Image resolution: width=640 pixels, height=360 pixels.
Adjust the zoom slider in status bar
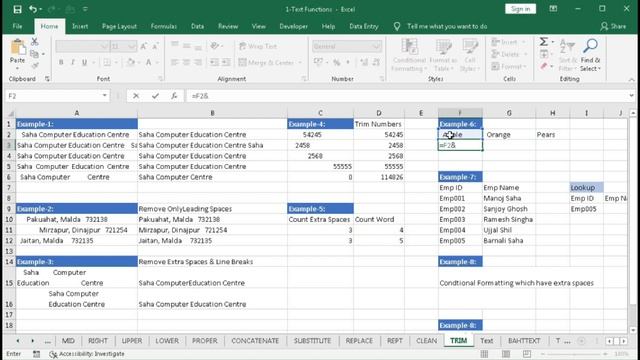[573, 354]
